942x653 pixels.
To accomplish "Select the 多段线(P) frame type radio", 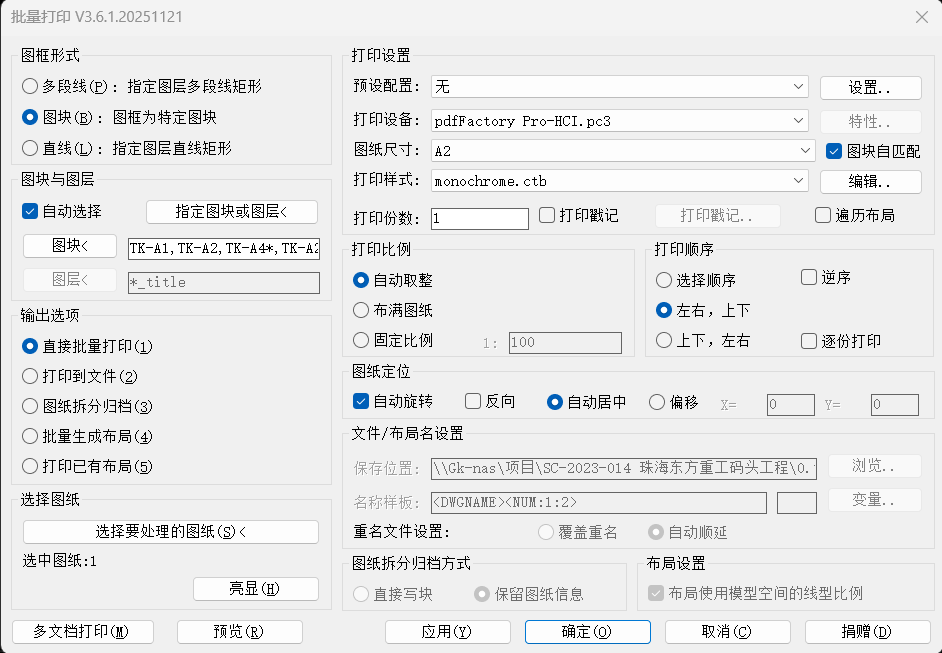I will 30,87.
